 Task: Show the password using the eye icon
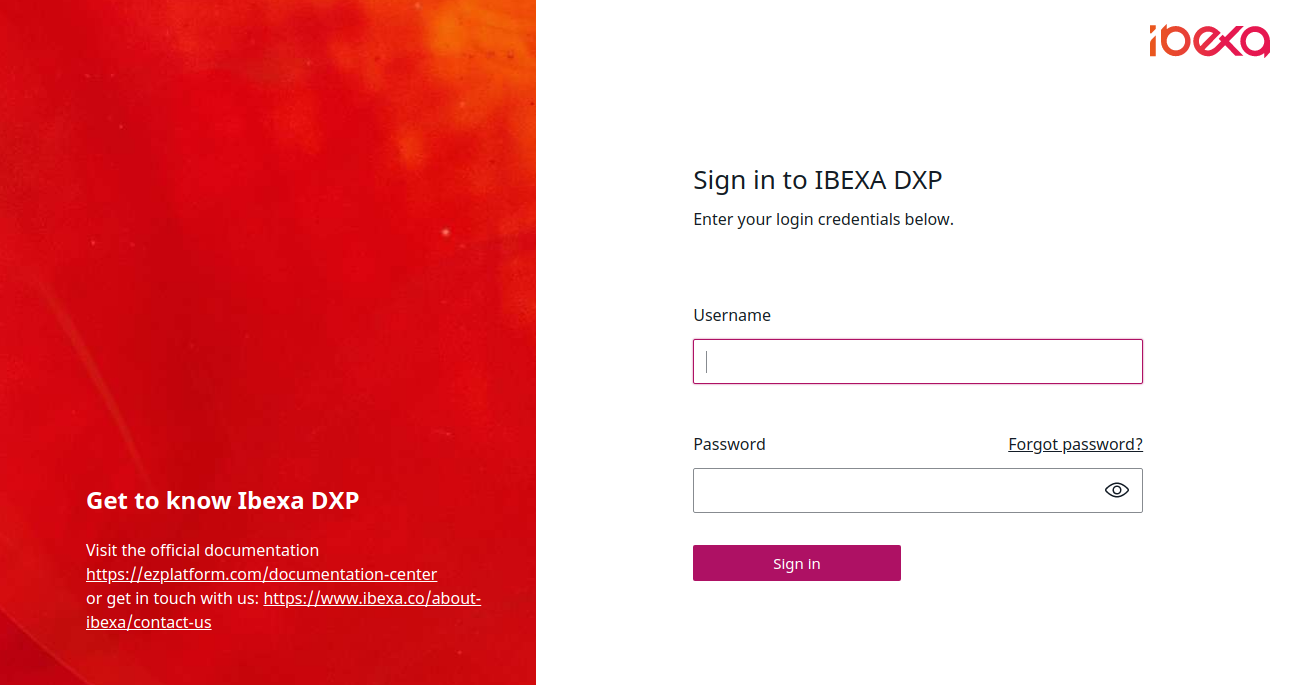click(1117, 490)
